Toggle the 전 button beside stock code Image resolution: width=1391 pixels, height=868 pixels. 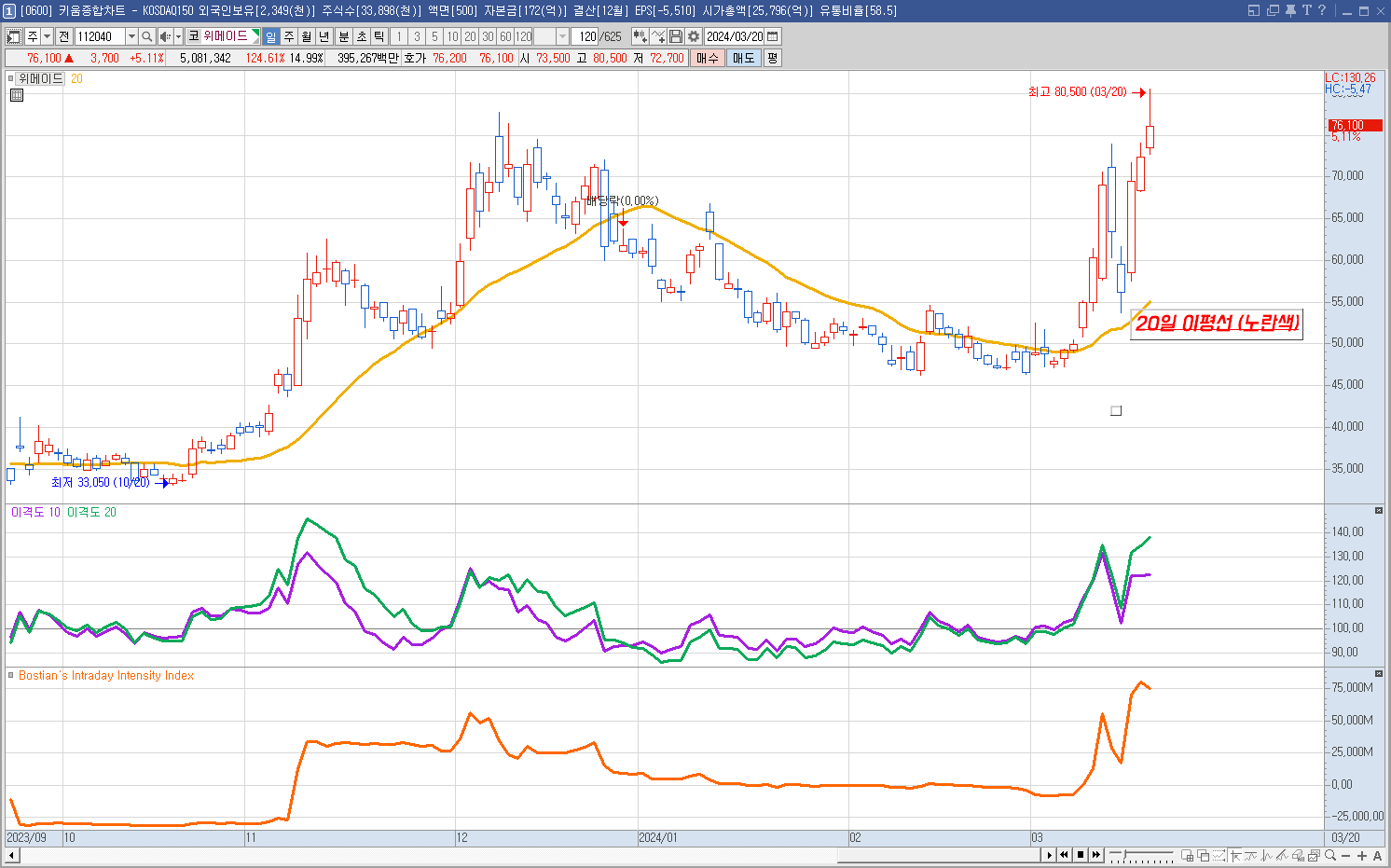63,36
